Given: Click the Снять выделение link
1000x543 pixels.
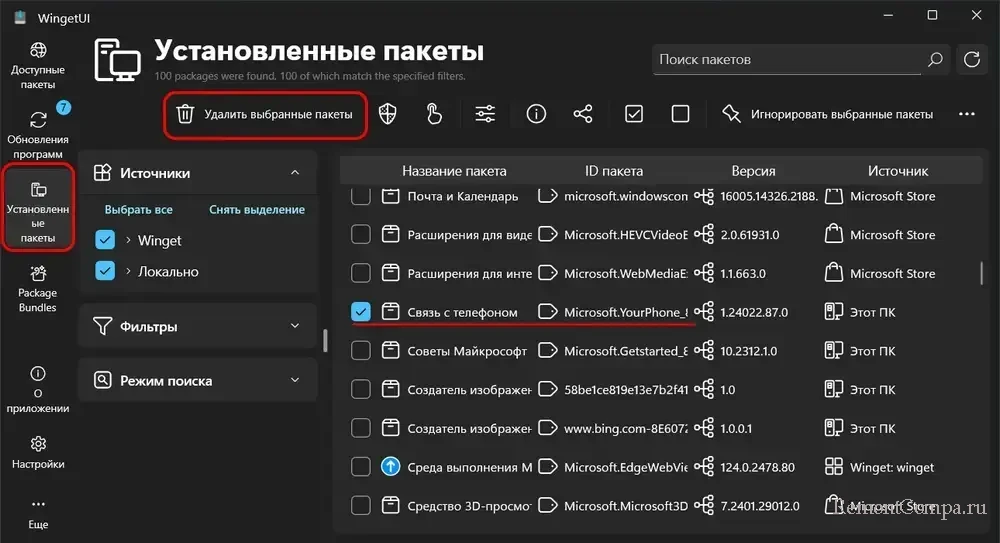Looking at the screenshot, I should pos(257,210).
